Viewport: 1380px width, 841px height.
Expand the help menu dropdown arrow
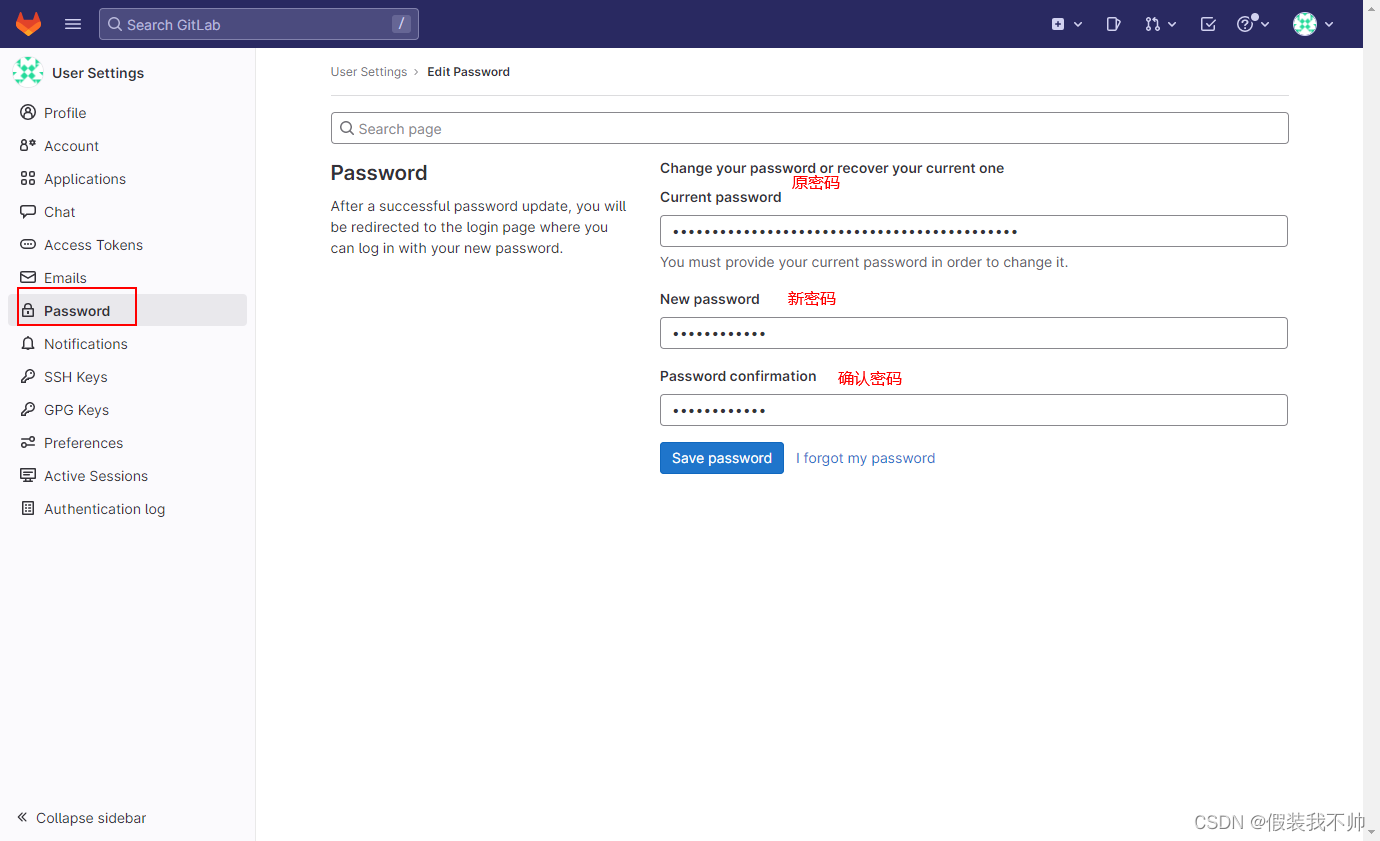1265,24
